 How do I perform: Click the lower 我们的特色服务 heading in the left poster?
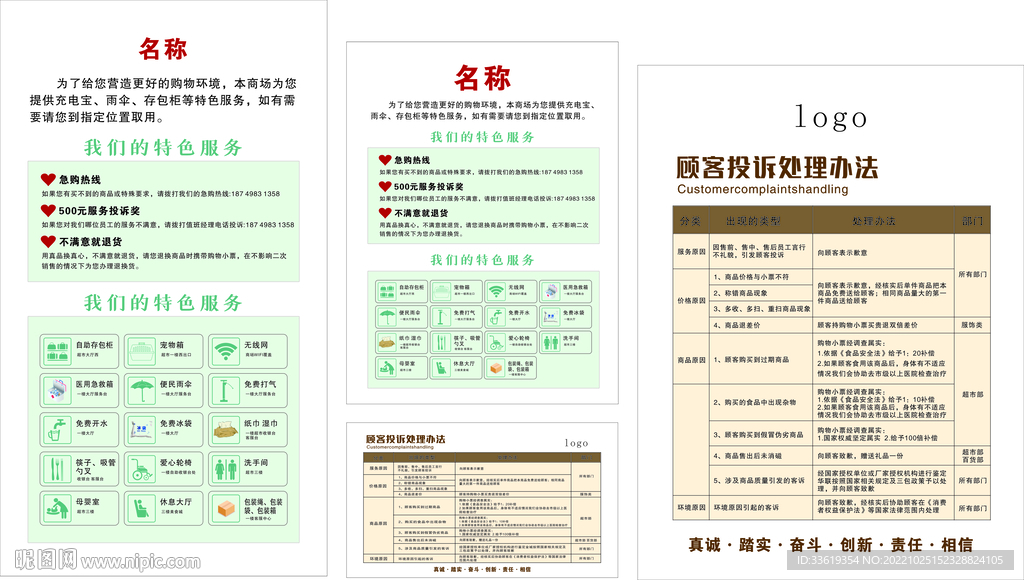[163, 302]
